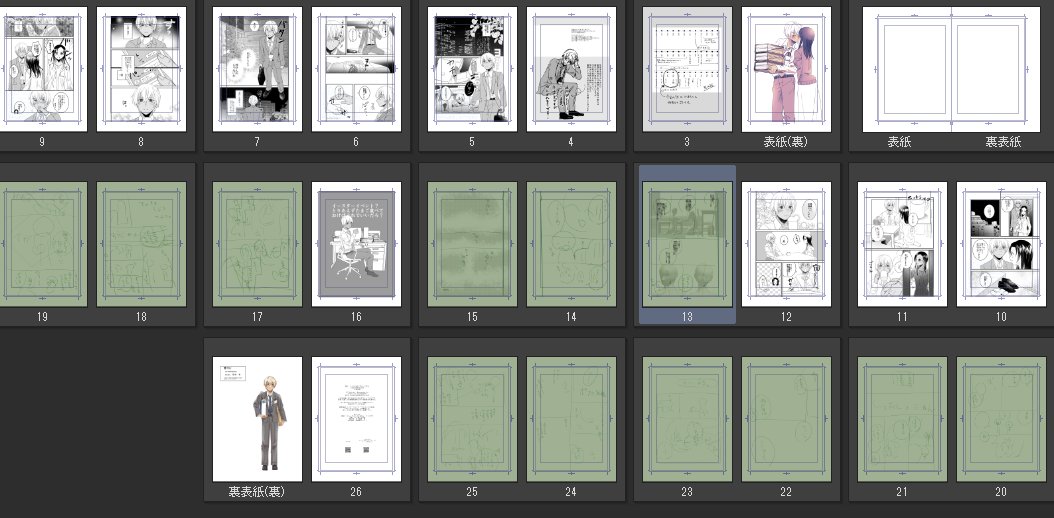Select page 25 draft thumbnail

tap(473, 419)
